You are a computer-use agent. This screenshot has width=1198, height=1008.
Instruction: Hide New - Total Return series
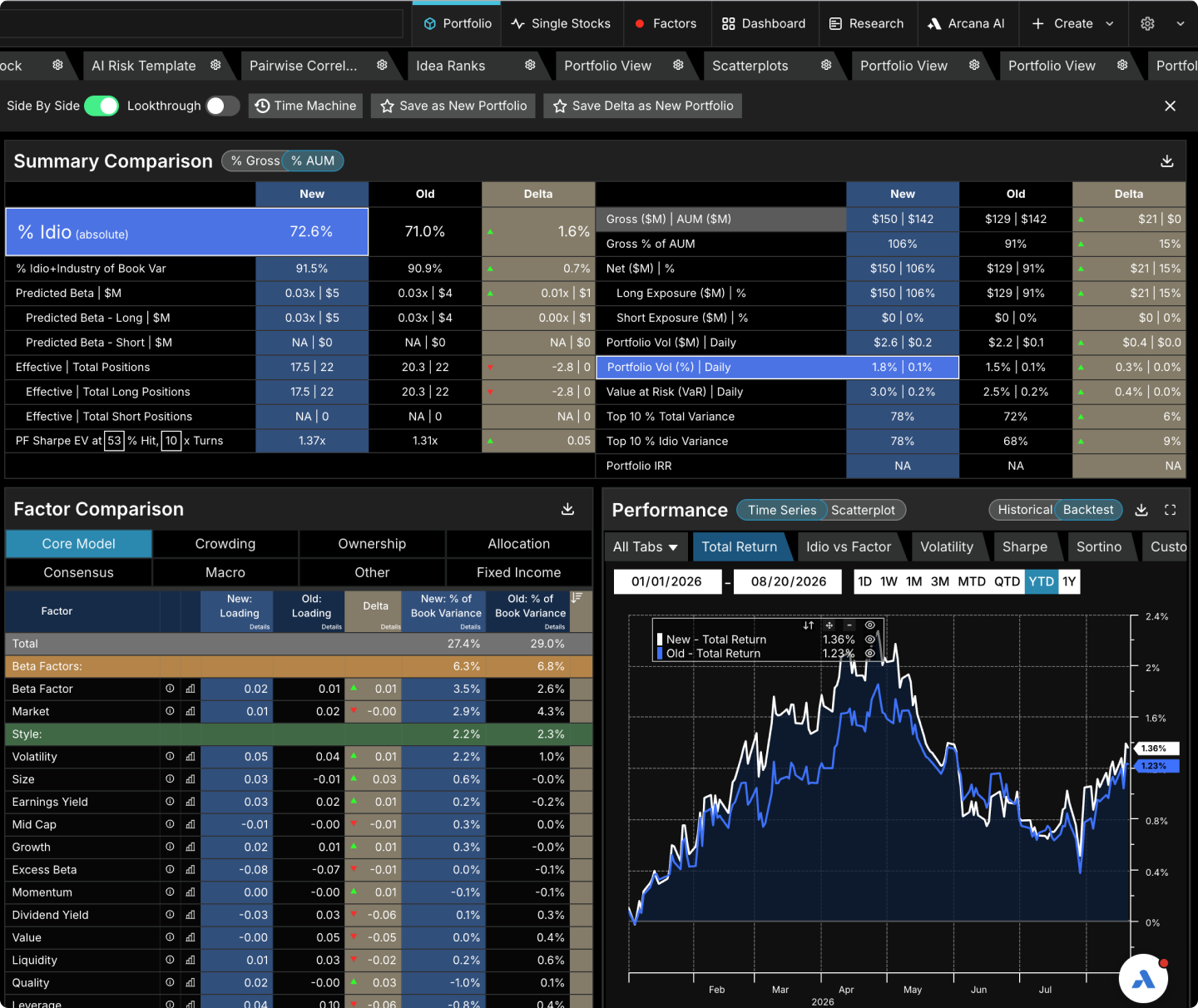869,640
